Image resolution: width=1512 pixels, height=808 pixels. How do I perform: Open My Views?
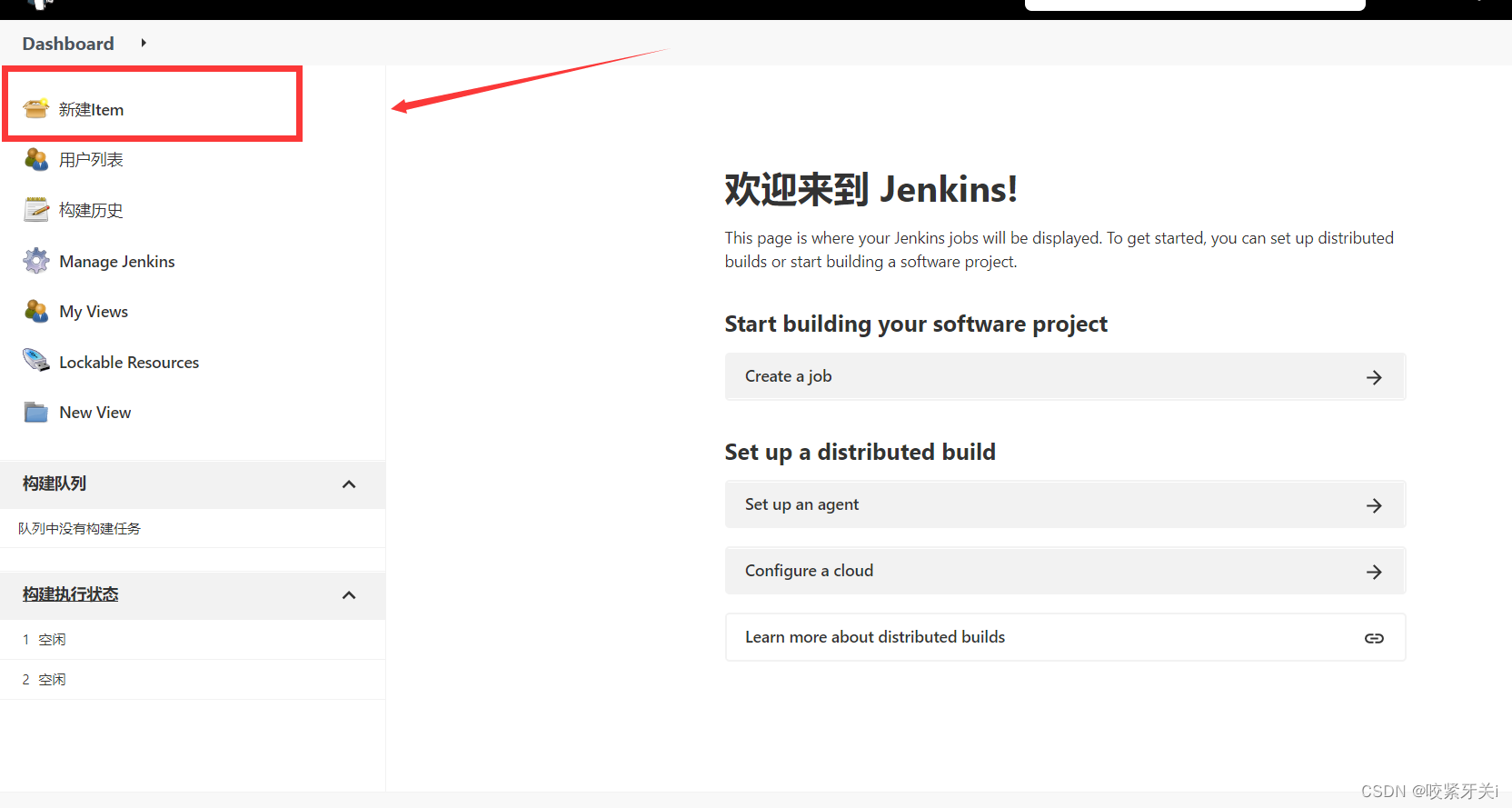pyautogui.click(x=94, y=312)
